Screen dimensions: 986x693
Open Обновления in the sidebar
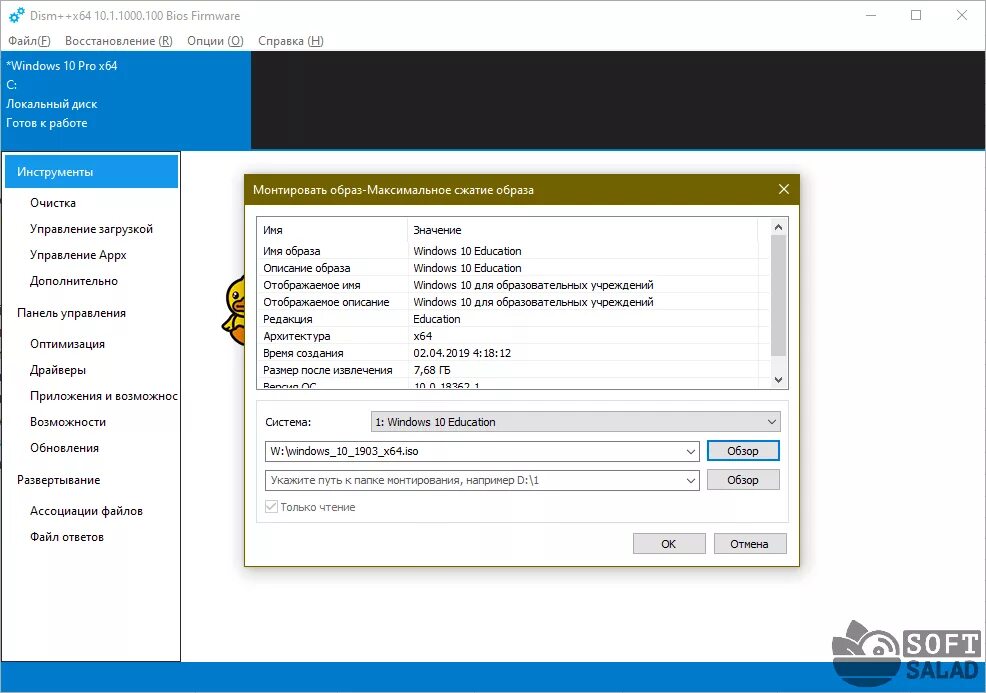64,448
